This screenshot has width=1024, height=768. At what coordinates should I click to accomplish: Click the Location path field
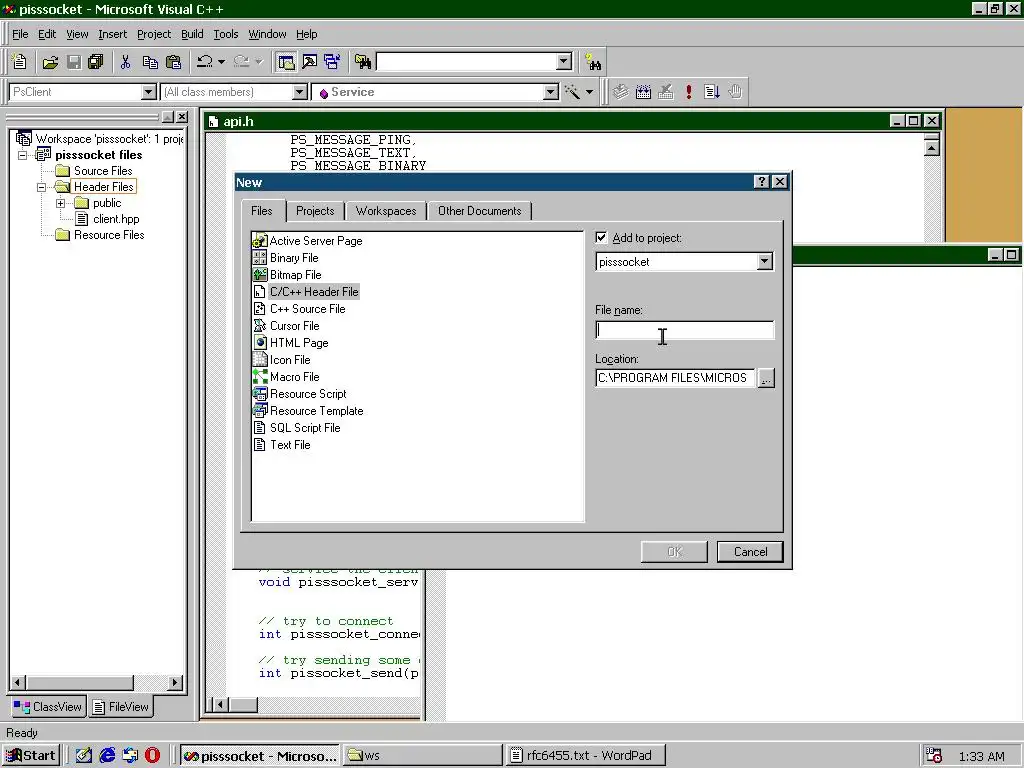pyautogui.click(x=675, y=378)
